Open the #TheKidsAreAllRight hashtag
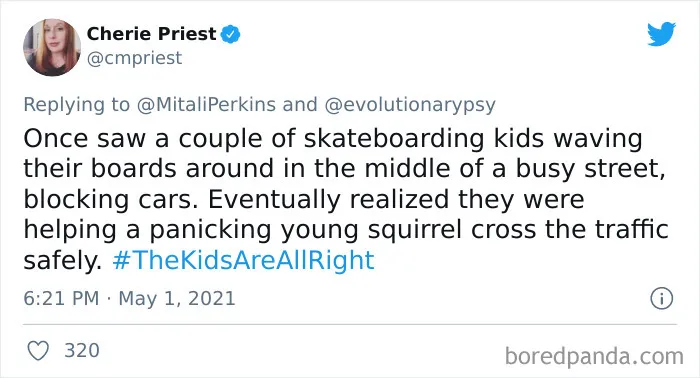This screenshot has width=700, height=378. click(x=243, y=260)
